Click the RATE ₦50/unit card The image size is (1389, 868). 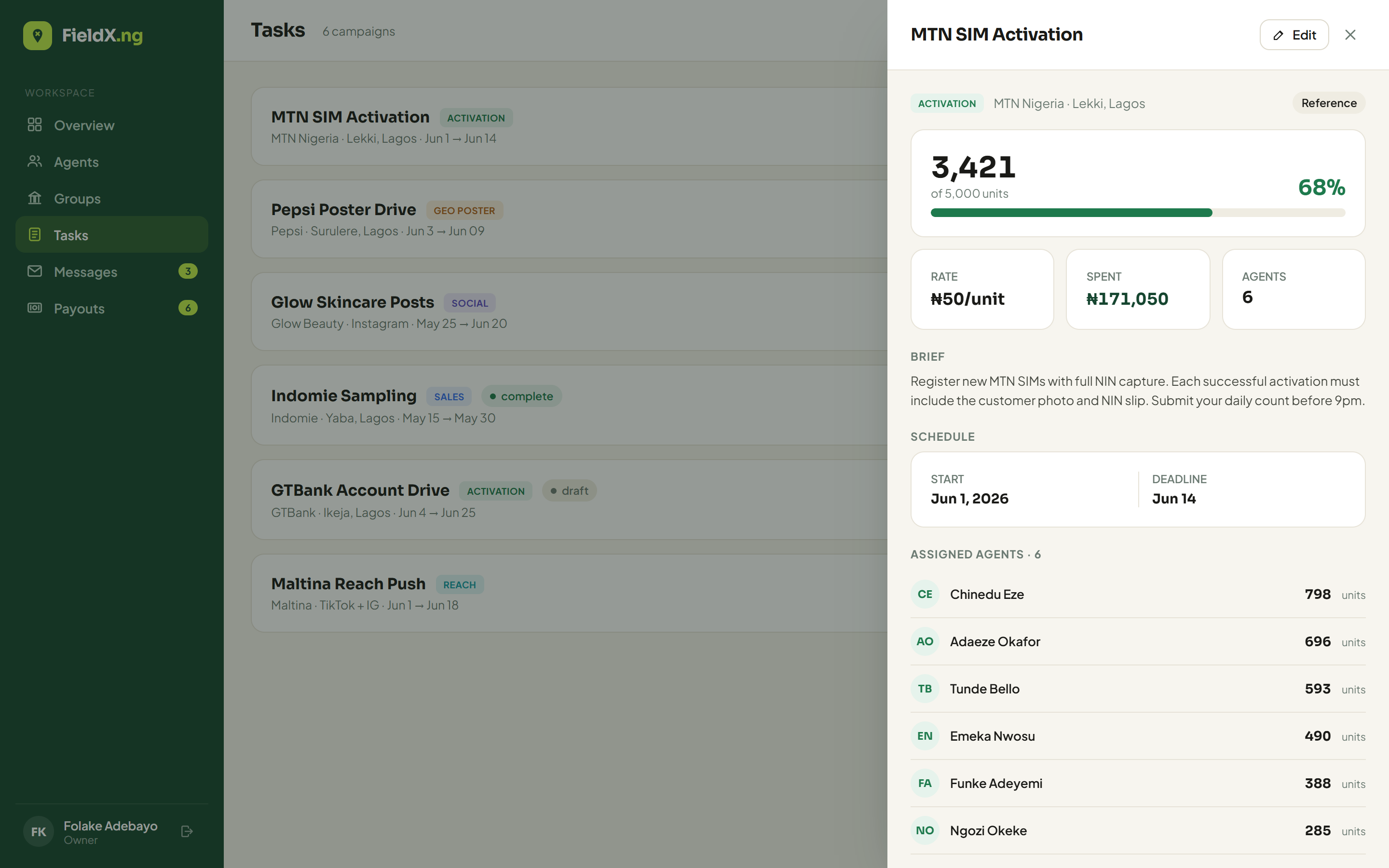click(982, 289)
